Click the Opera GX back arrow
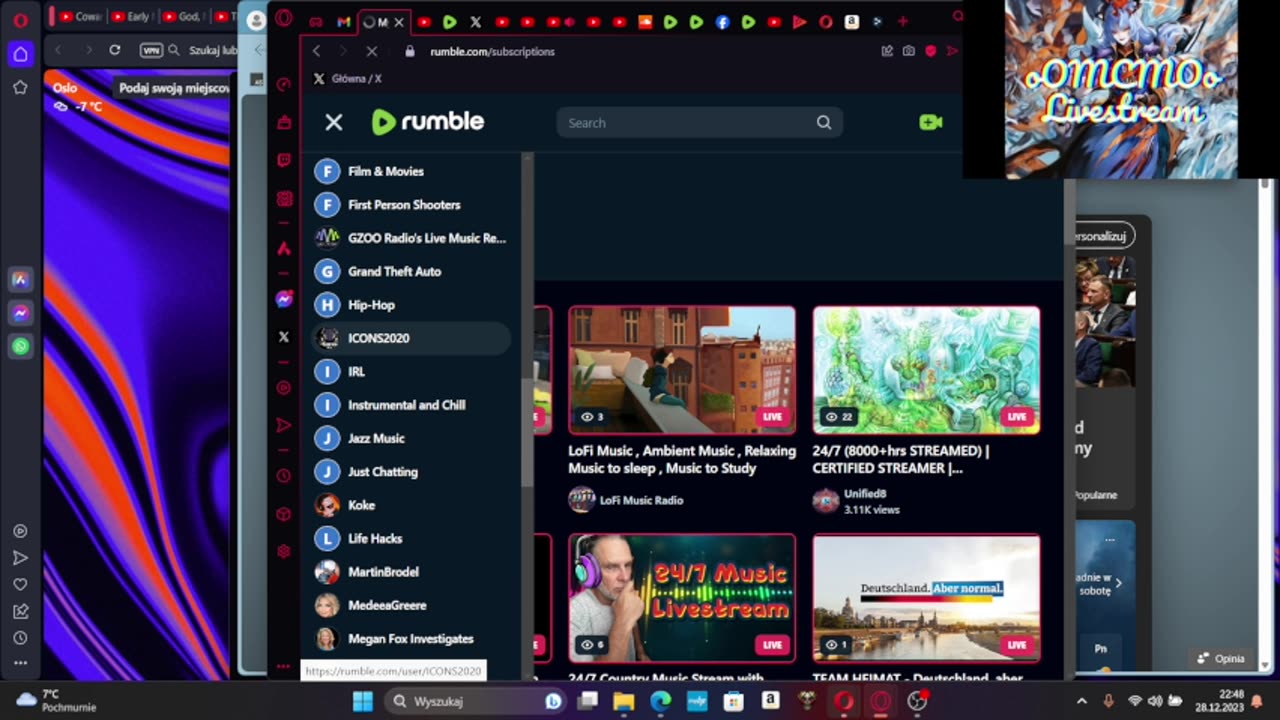1280x720 pixels. tap(316, 51)
